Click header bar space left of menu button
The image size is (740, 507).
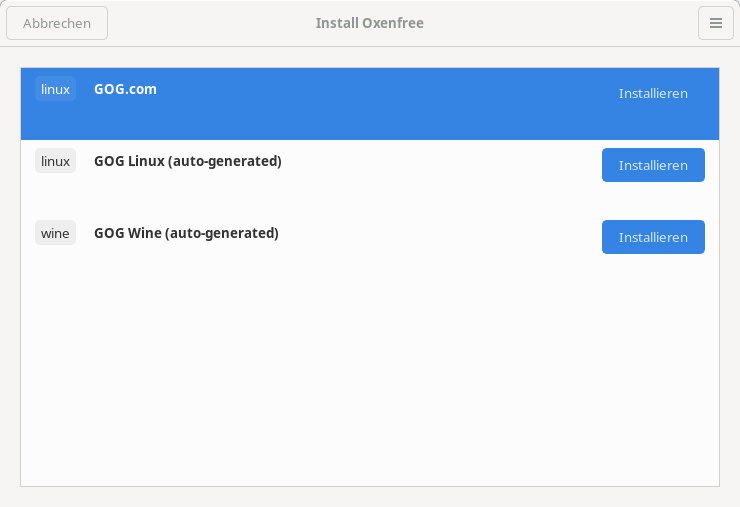(580, 23)
